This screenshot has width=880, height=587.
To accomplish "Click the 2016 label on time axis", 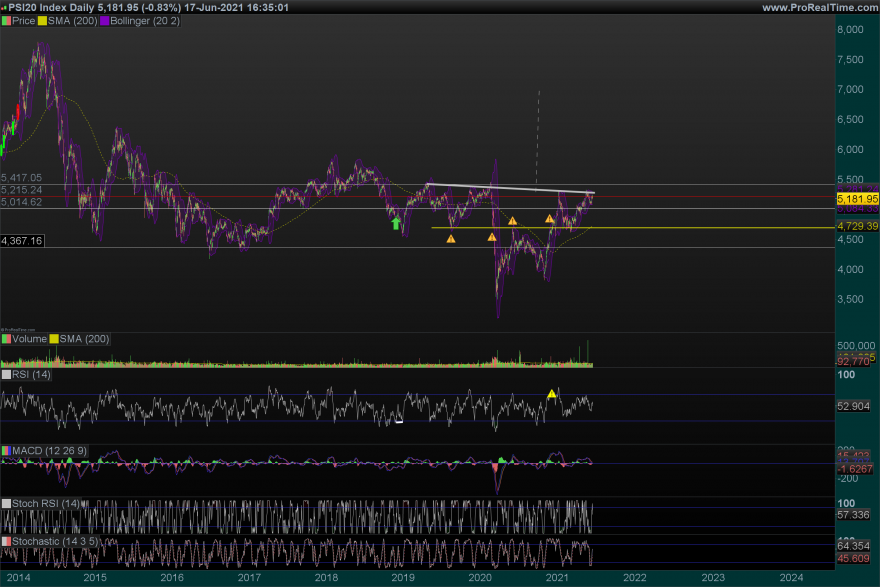I will (x=171, y=577).
